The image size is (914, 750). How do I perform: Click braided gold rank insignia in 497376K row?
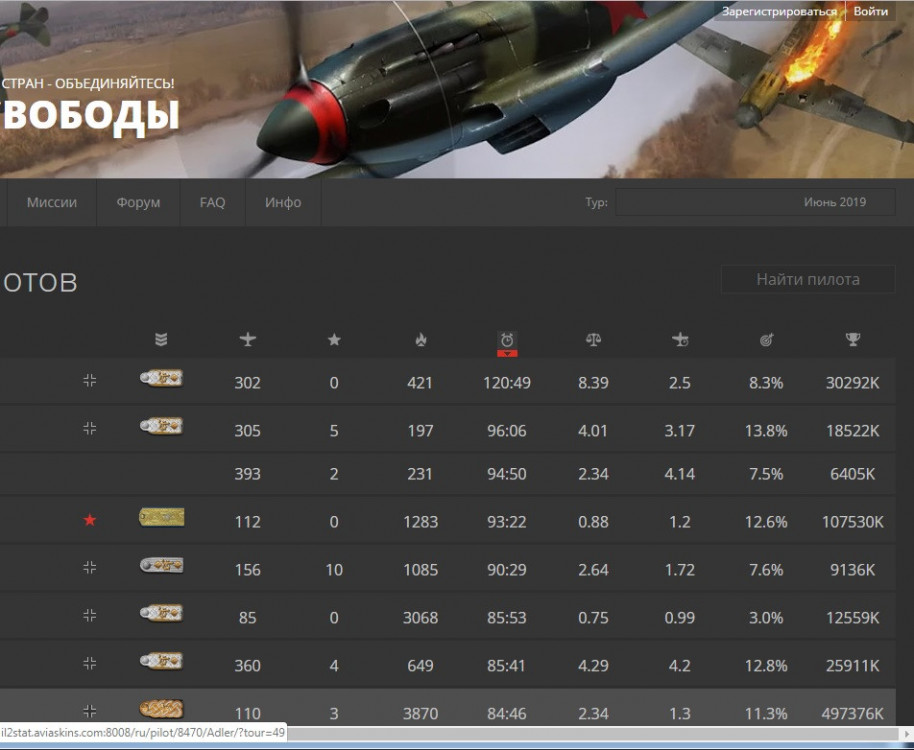click(161, 709)
